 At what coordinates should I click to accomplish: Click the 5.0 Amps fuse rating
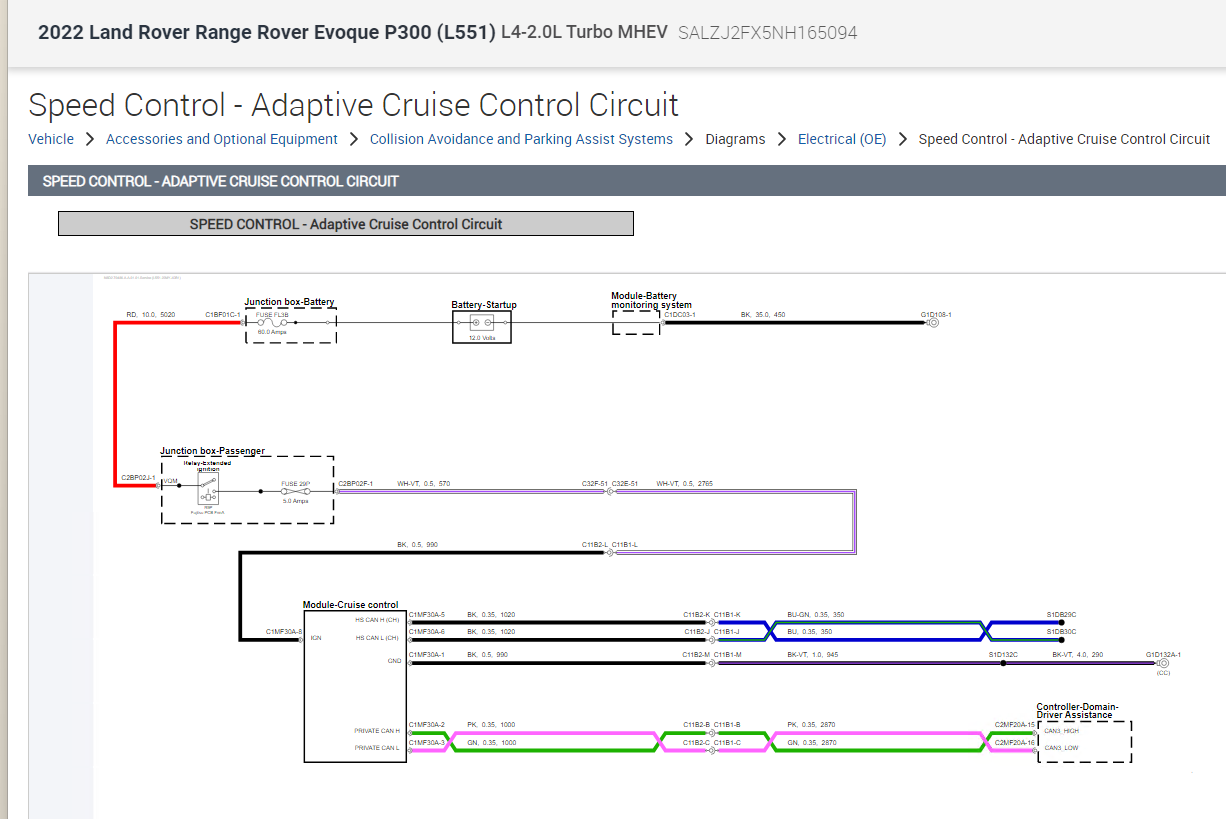pos(294,501)
